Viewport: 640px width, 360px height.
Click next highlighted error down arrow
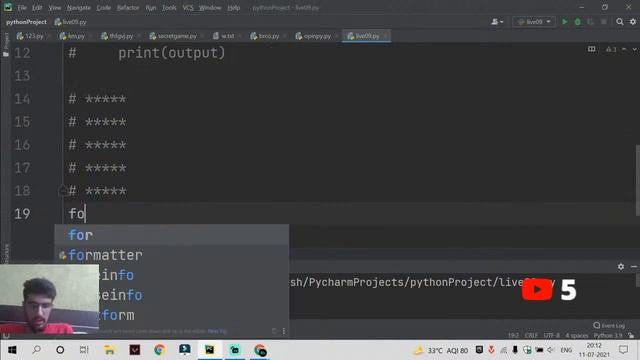635,49
